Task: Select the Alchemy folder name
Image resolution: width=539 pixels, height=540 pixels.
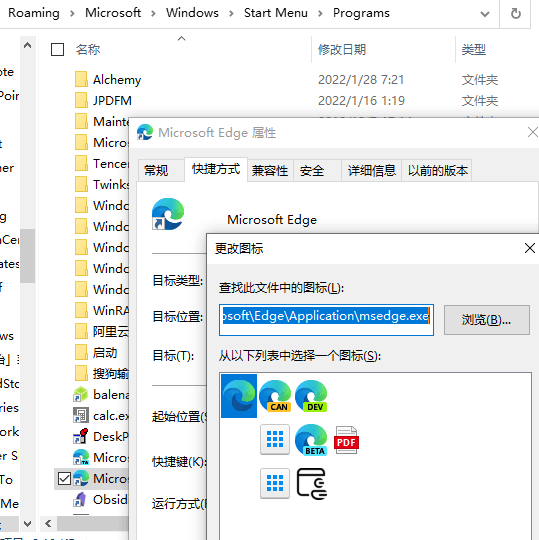Action: tap(117, 80)
